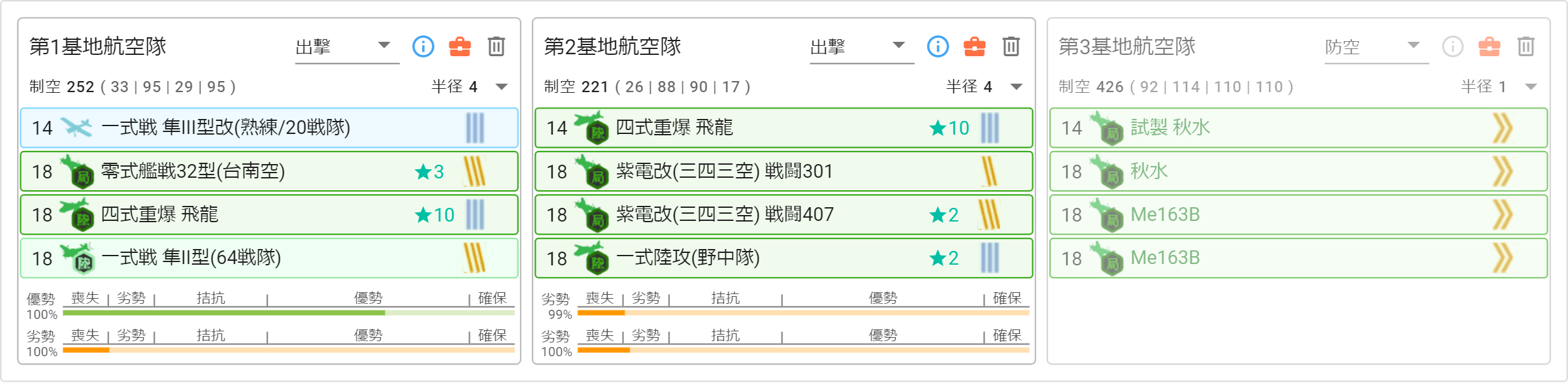Open info for 第2基地航空隊

(938, 46)
